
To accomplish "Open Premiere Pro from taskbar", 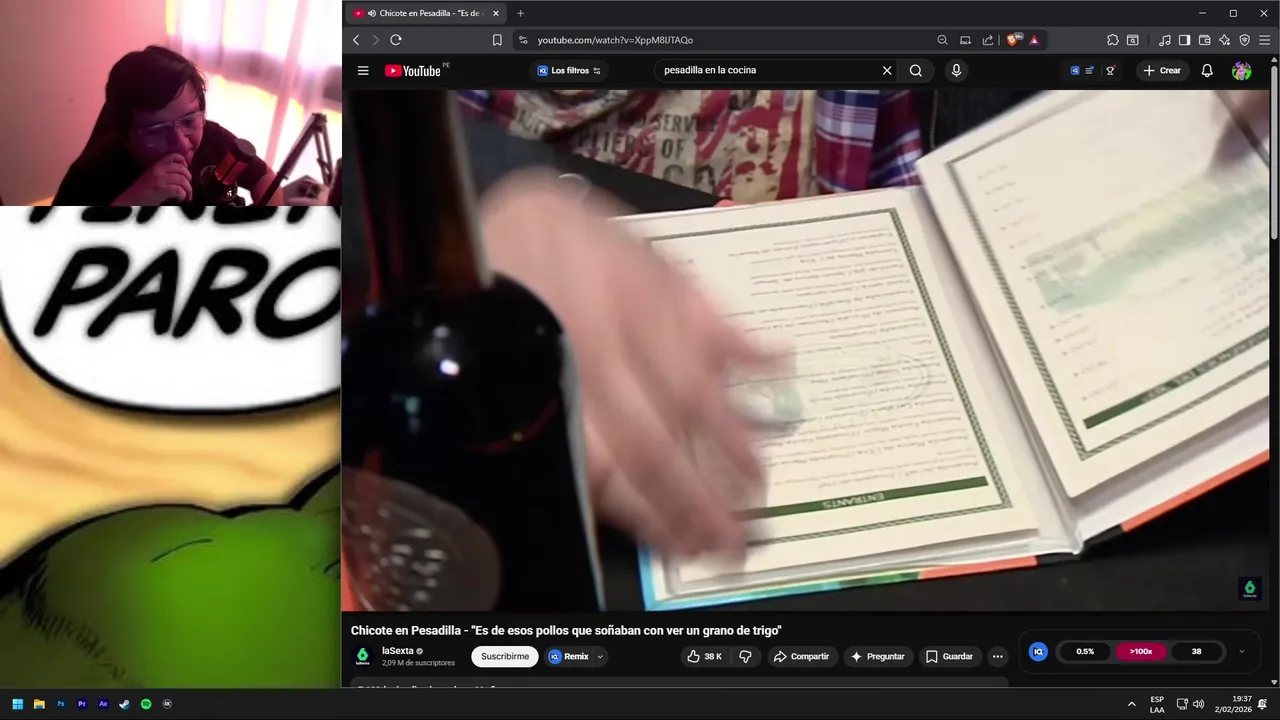I will point(82,704).
